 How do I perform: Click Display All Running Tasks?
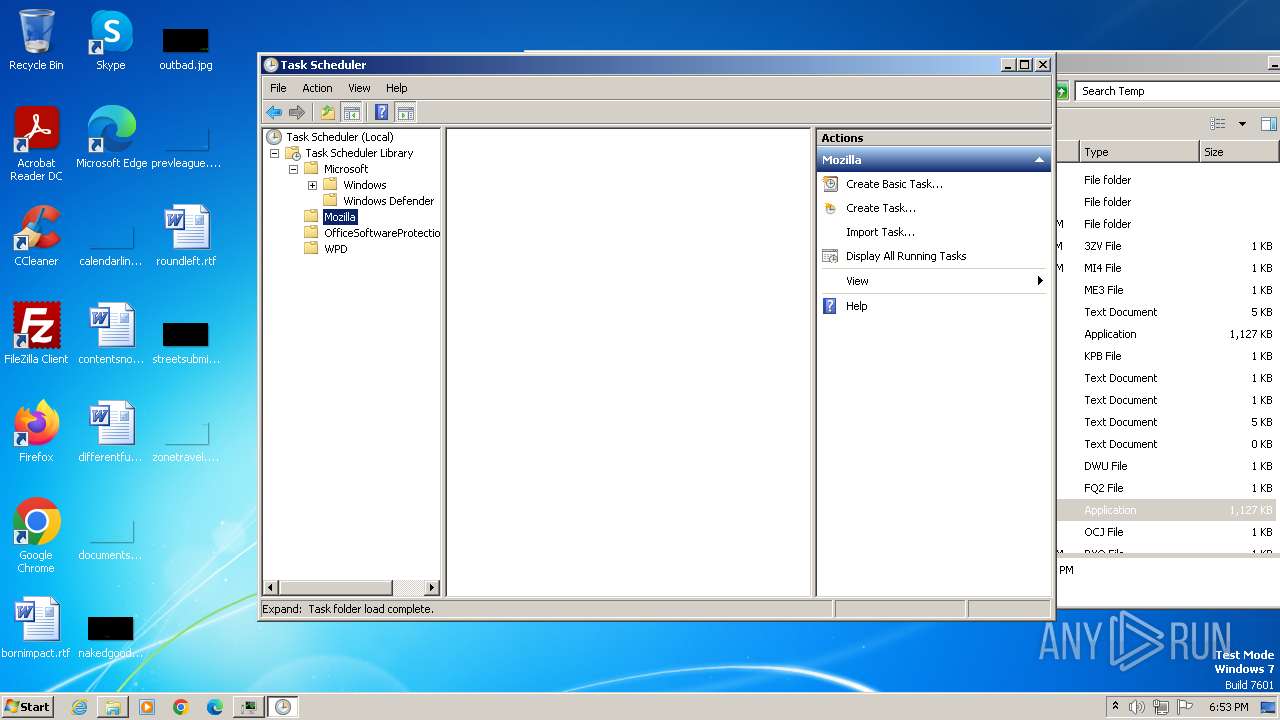tap(906, 256)
